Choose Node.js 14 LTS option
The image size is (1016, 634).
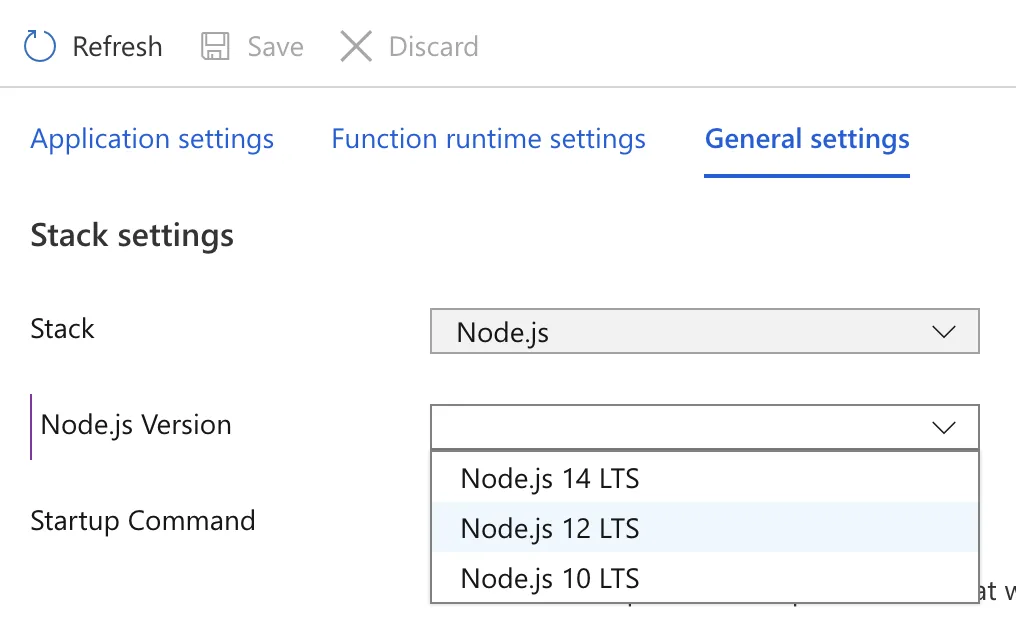pos(705,478)
